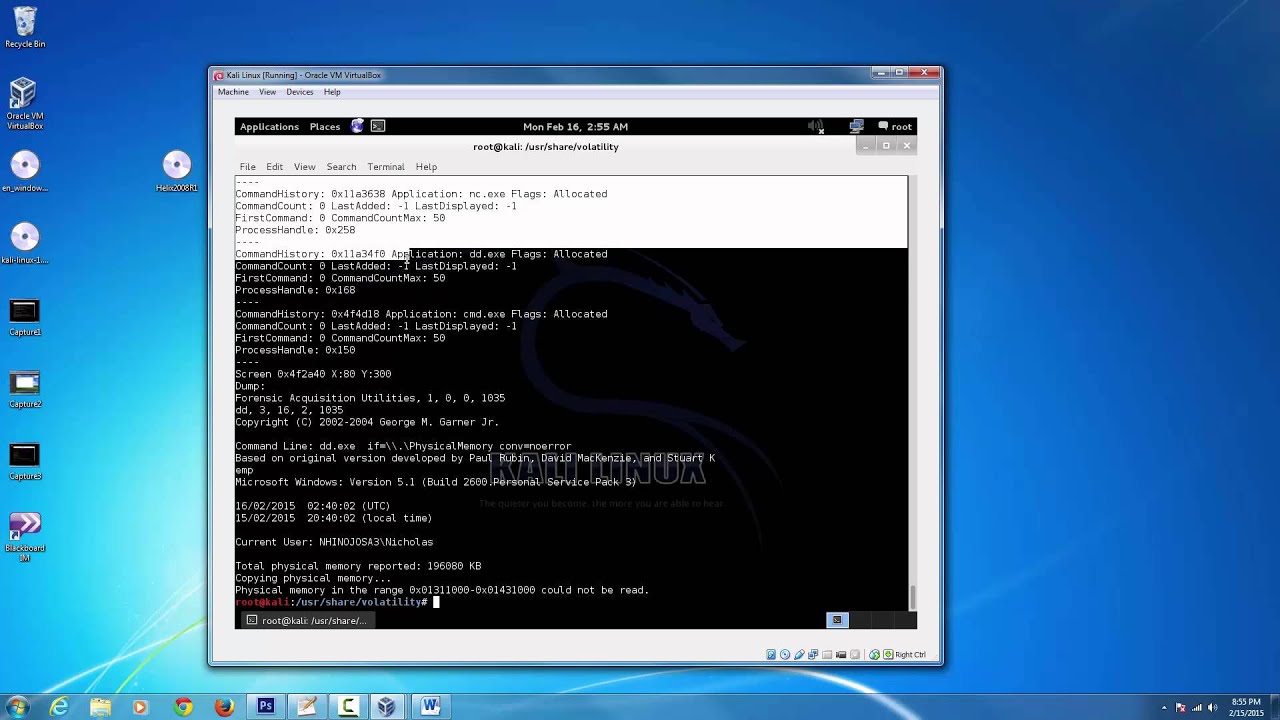Open the Windows Start menu
The width and height of the screenshot is (1280, 720).
17,707
